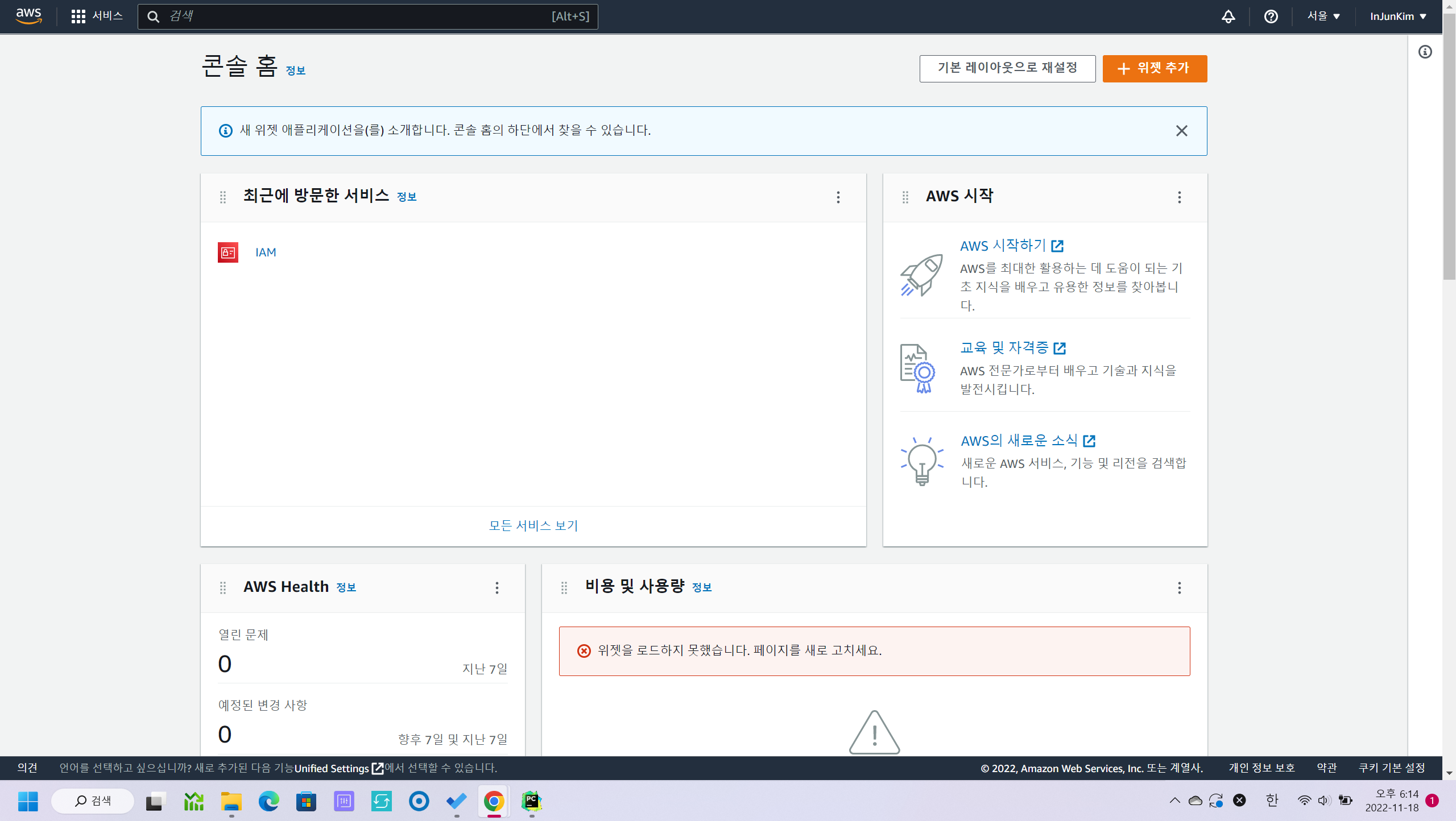The height and width of the screenshot is (821, 1456).
Task: Click the AWS logo in the header
Action: (28, 16)
